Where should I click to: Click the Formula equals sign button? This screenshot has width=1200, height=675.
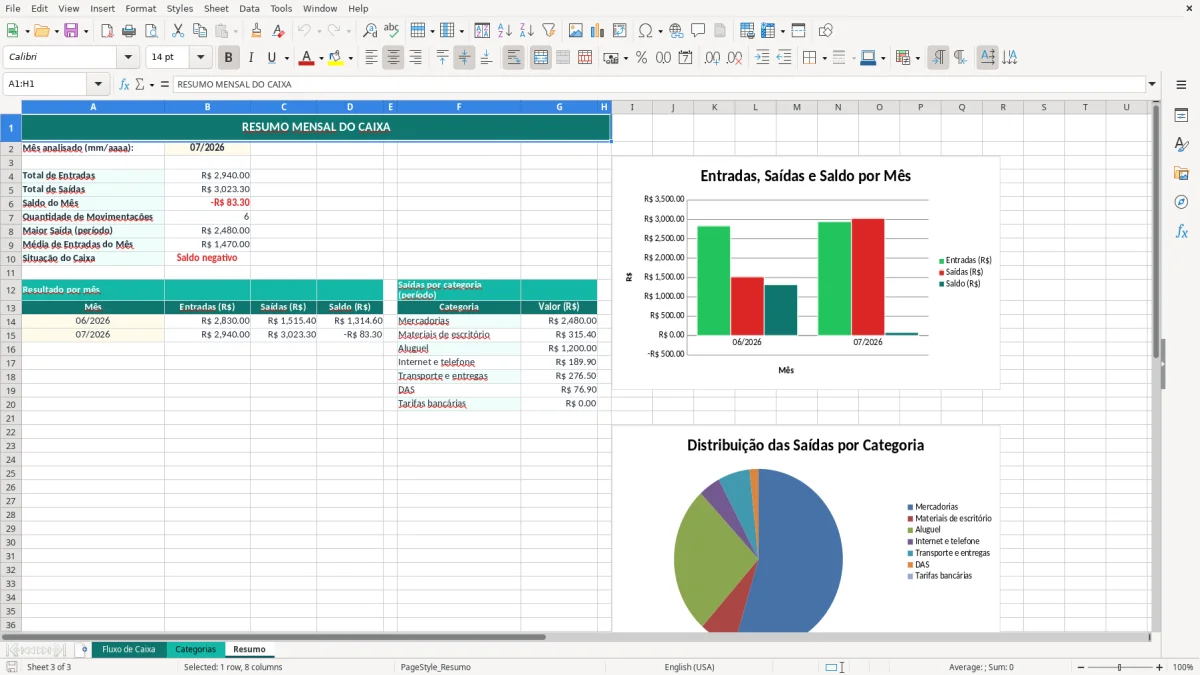pyautogui.click(x=165, y=85)
